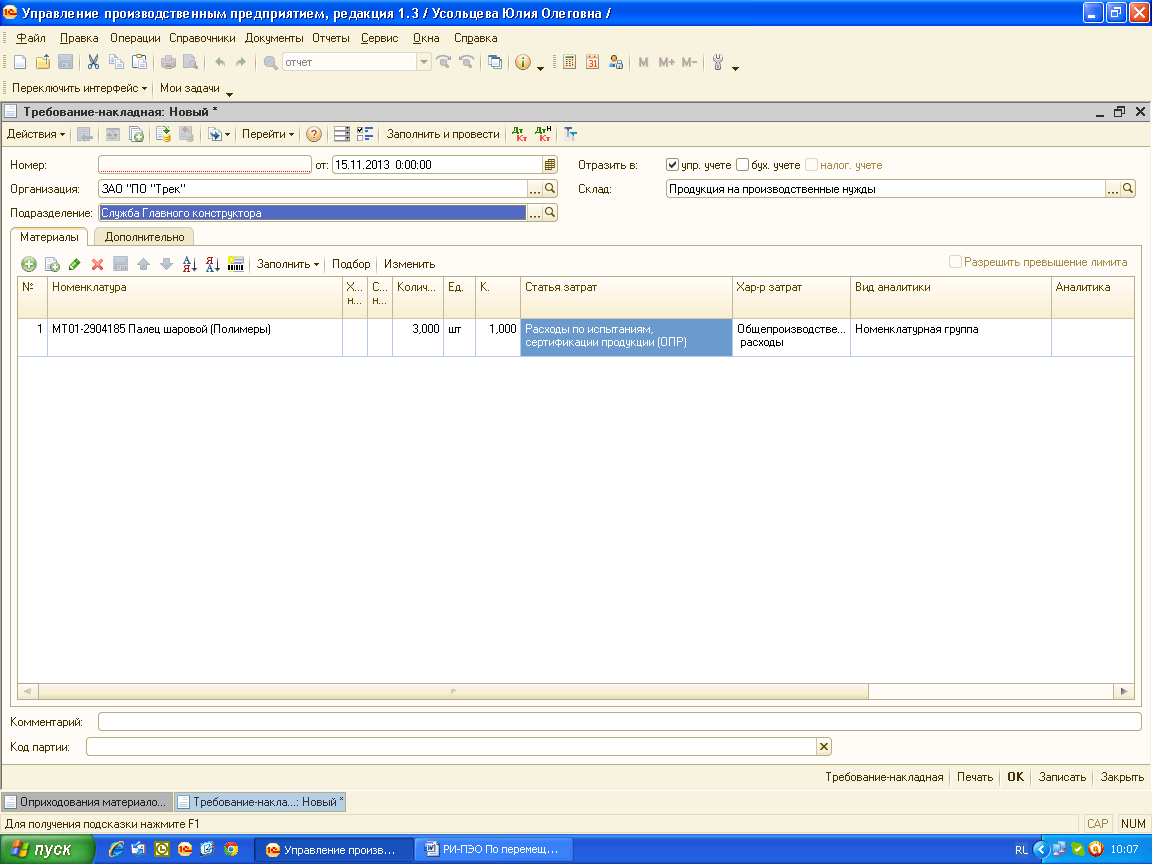Move row down with arrow icon
This screenshot has height=864, width=1152.
pyautogui.click(x=166, y=264)
